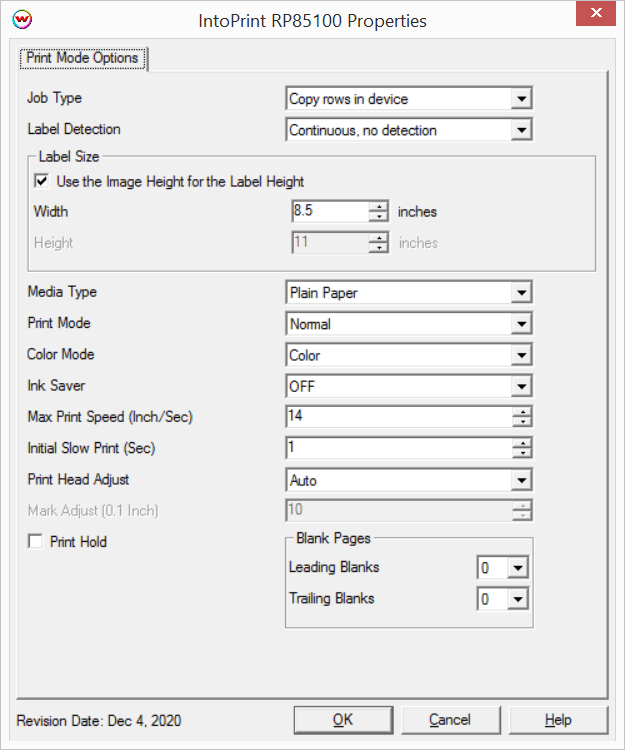Uncheck Use the Image Height for Label Height
Viewport: 625px width, 750px height.
click(x=42, y=181)
